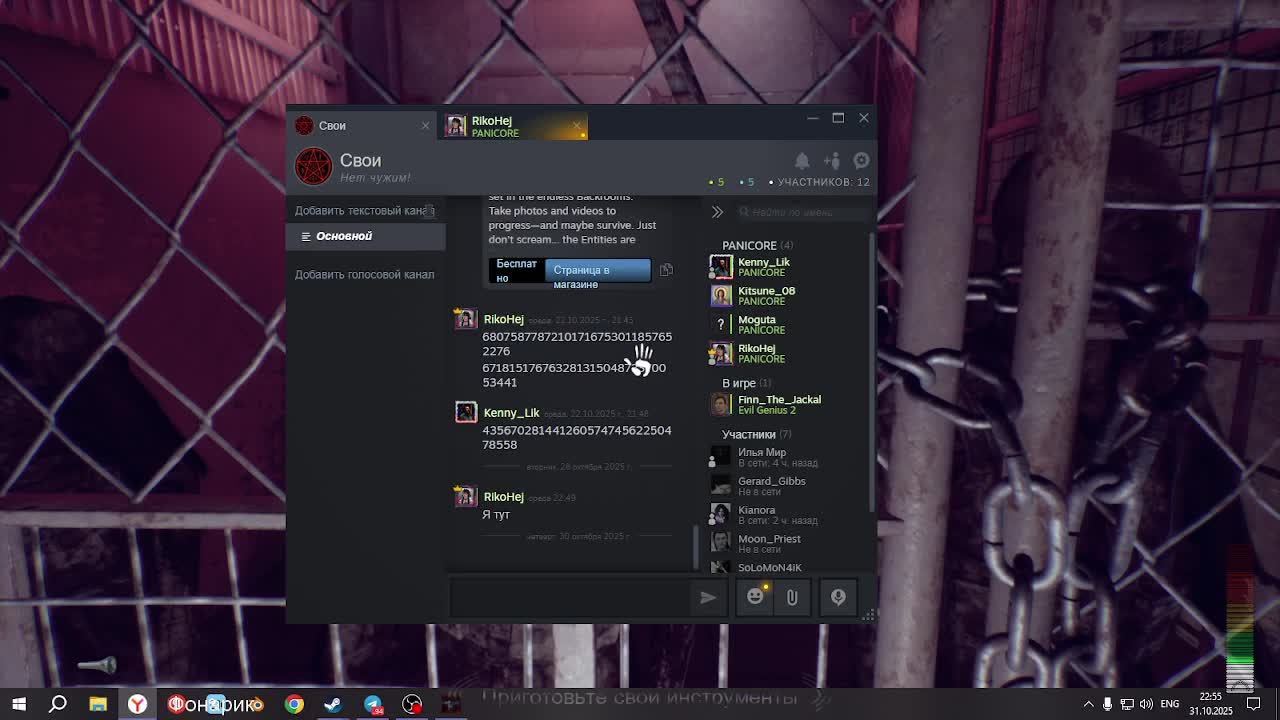Select Moguta in the member list

tap(786, 324)
